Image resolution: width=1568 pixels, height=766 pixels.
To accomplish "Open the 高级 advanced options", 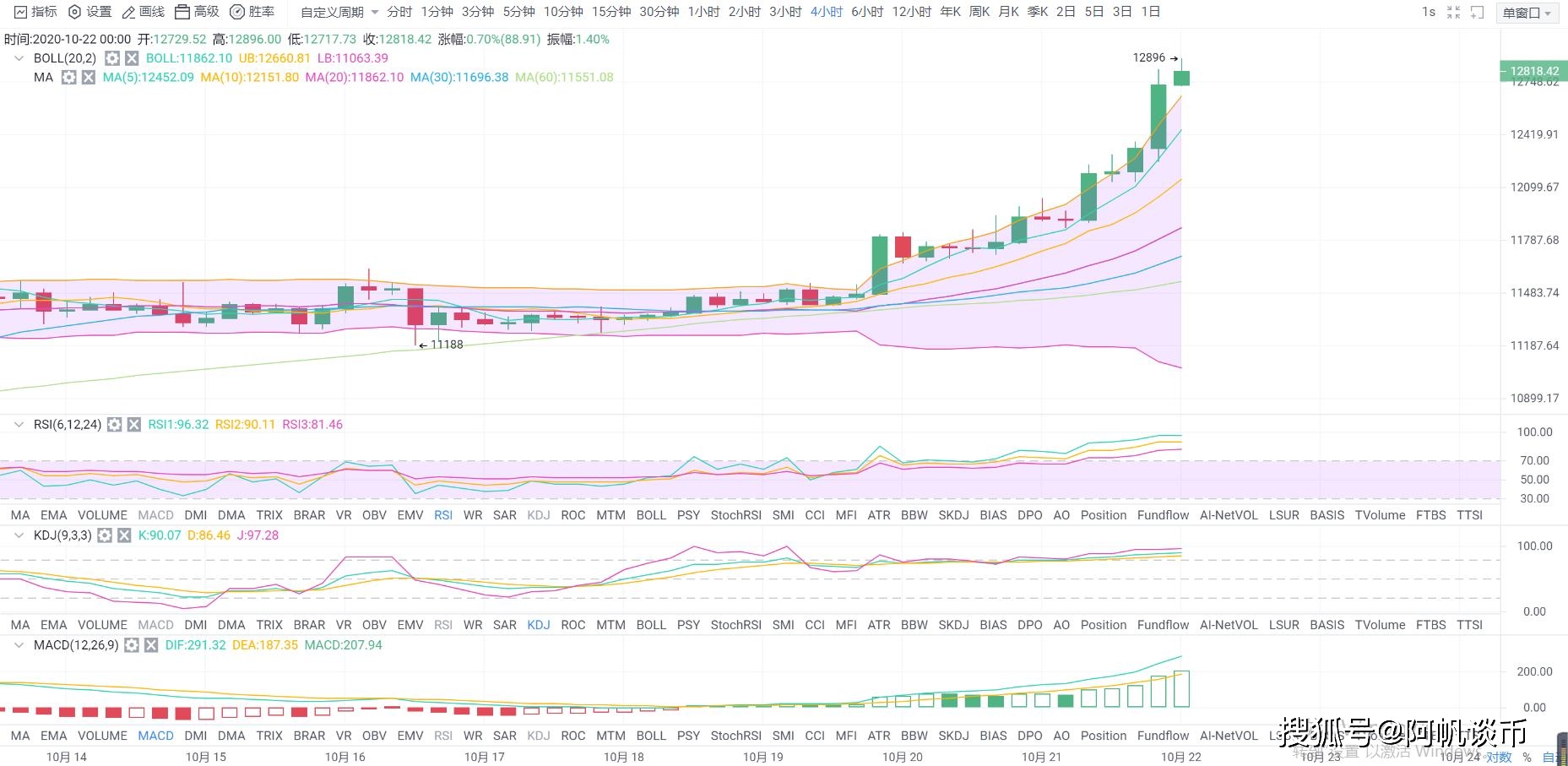I will [x=197, y=12].
